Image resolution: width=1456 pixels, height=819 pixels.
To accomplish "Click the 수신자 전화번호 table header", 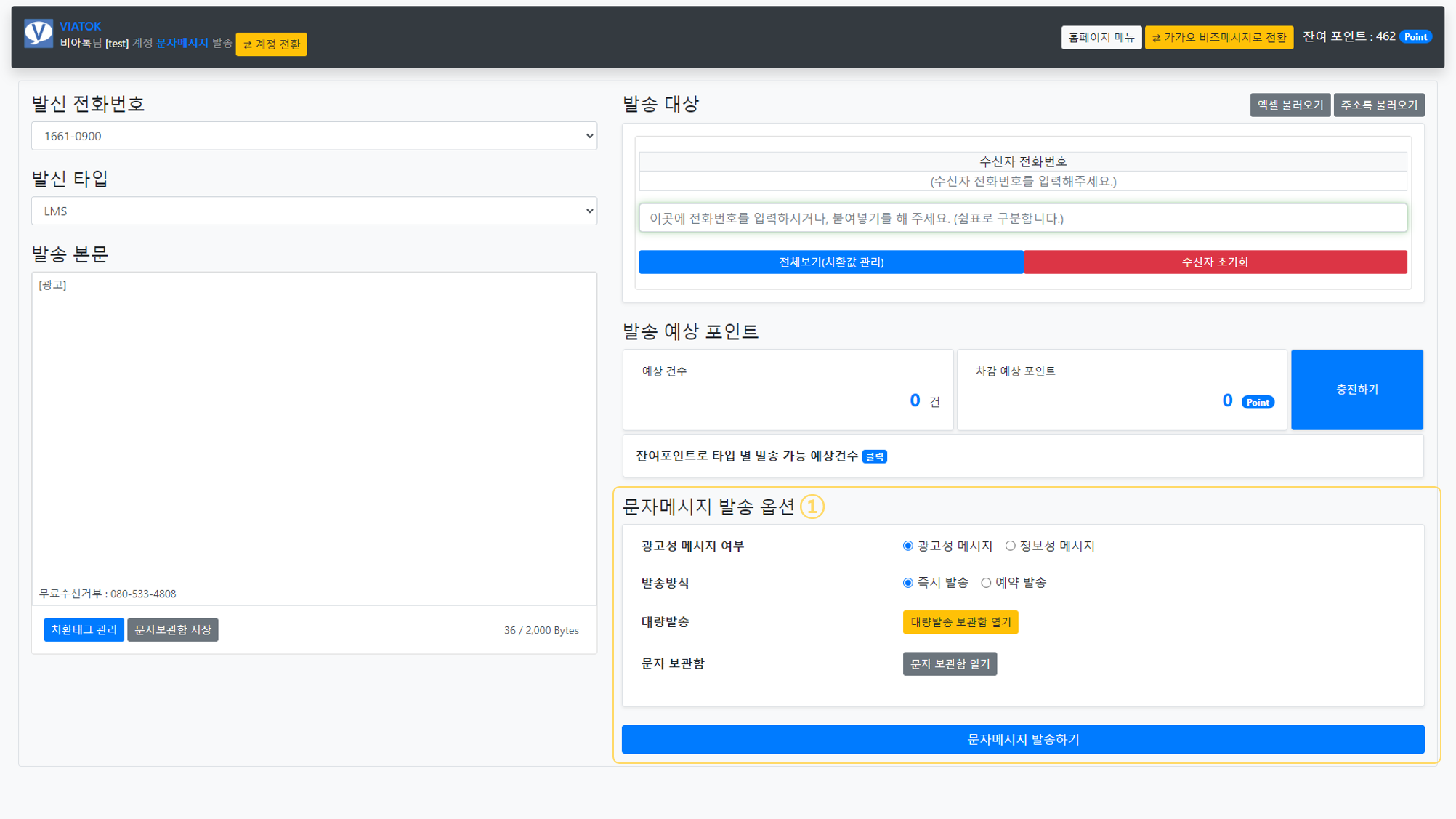I will pos(1022,161).
